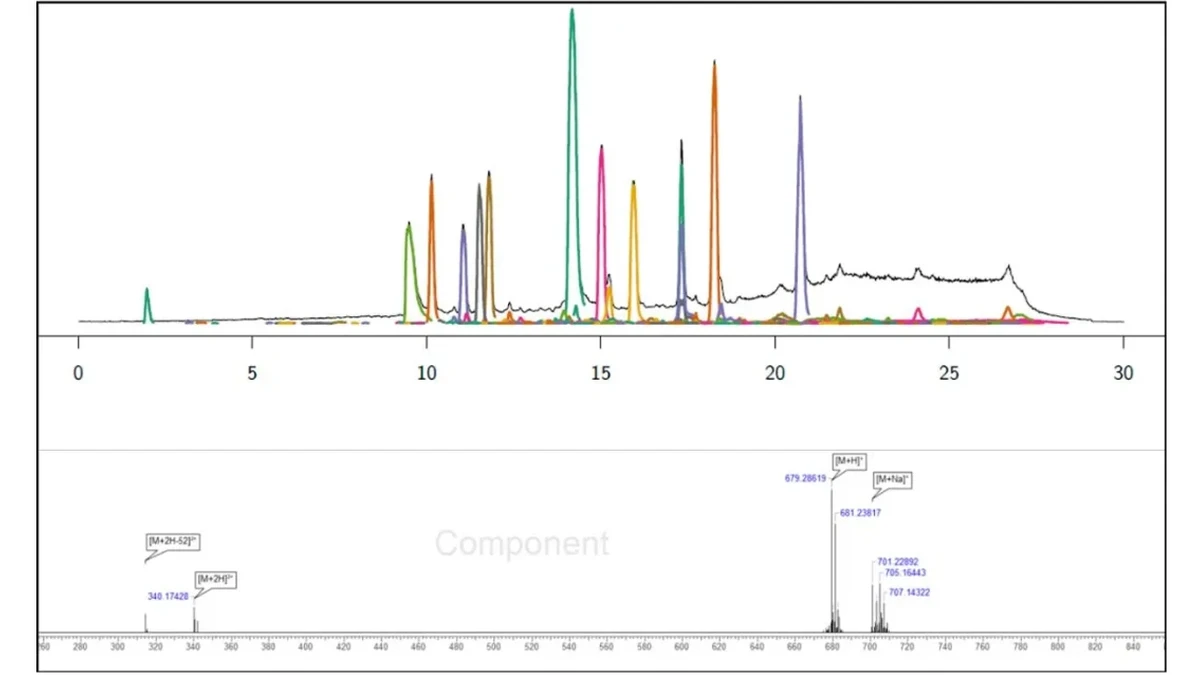The image size is (1200, 675).
Task: Select the 705.16443 m/z value
Action: 906,573
